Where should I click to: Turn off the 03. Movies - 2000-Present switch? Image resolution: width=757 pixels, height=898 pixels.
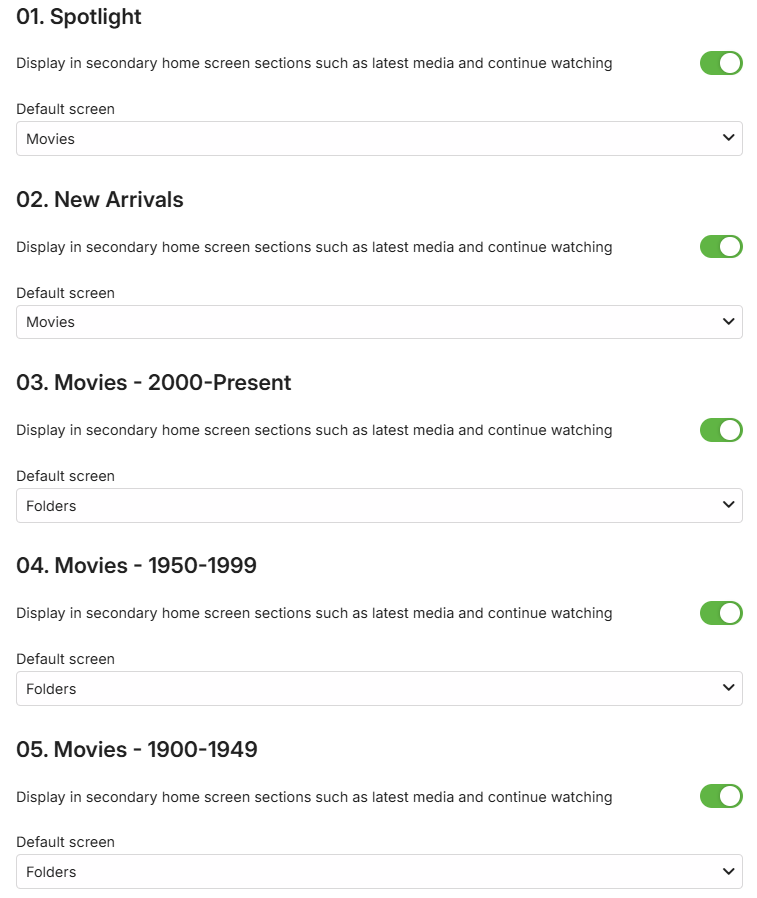pos(721,430)
